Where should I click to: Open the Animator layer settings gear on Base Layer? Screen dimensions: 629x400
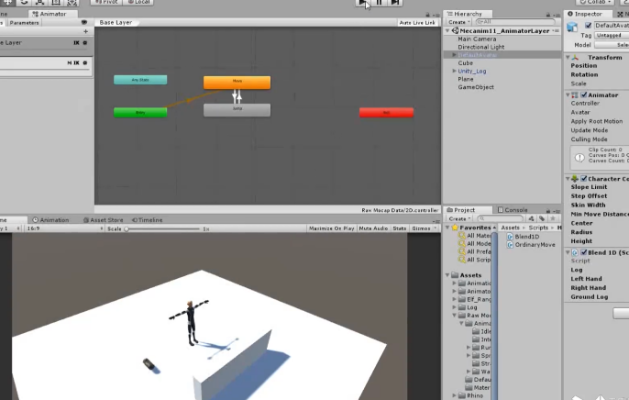(85, 43)
